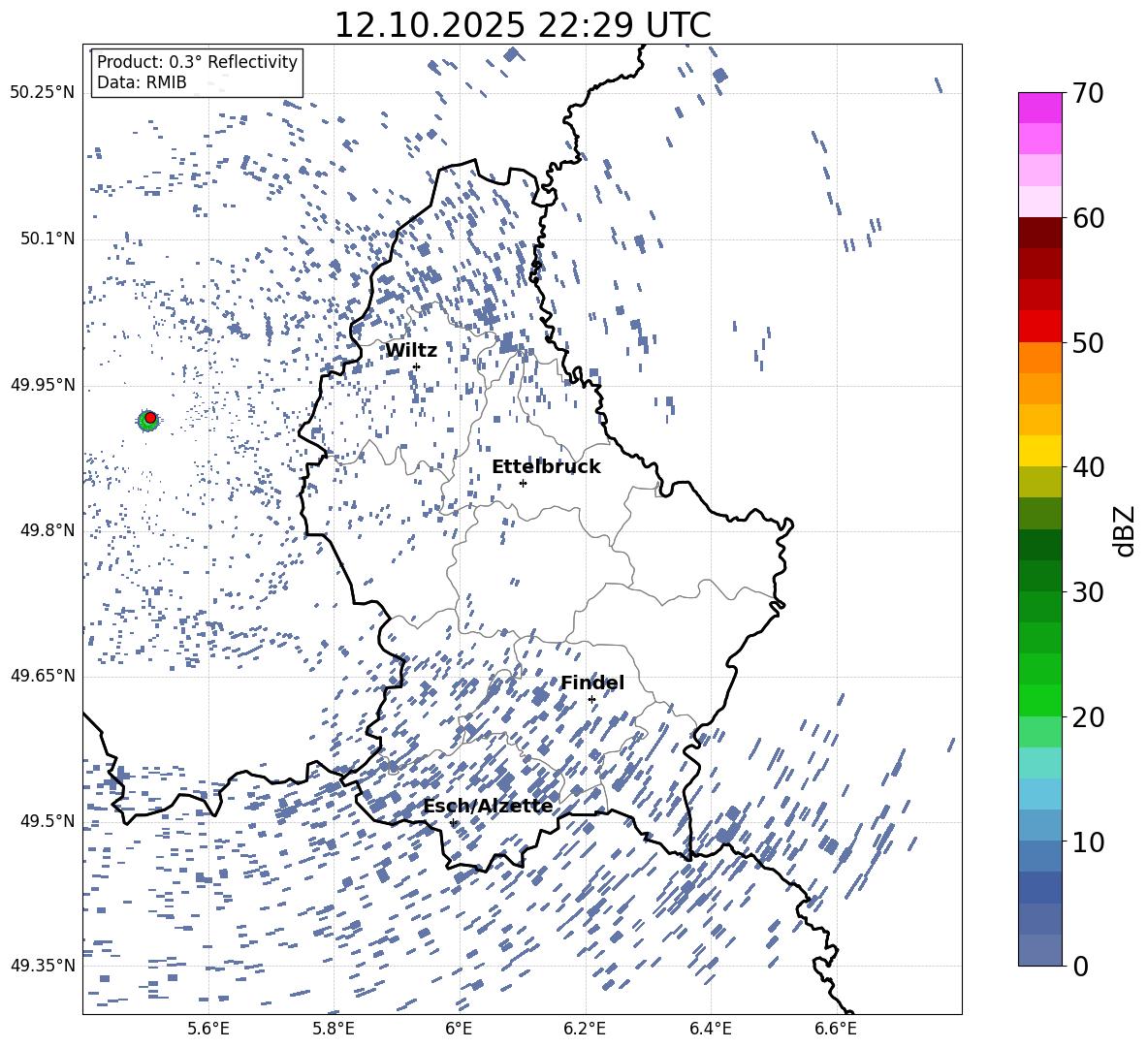The height and width of the screenshot is (1048, 1148).
Task: Click the red radar site marker dot
Action: 150,417
